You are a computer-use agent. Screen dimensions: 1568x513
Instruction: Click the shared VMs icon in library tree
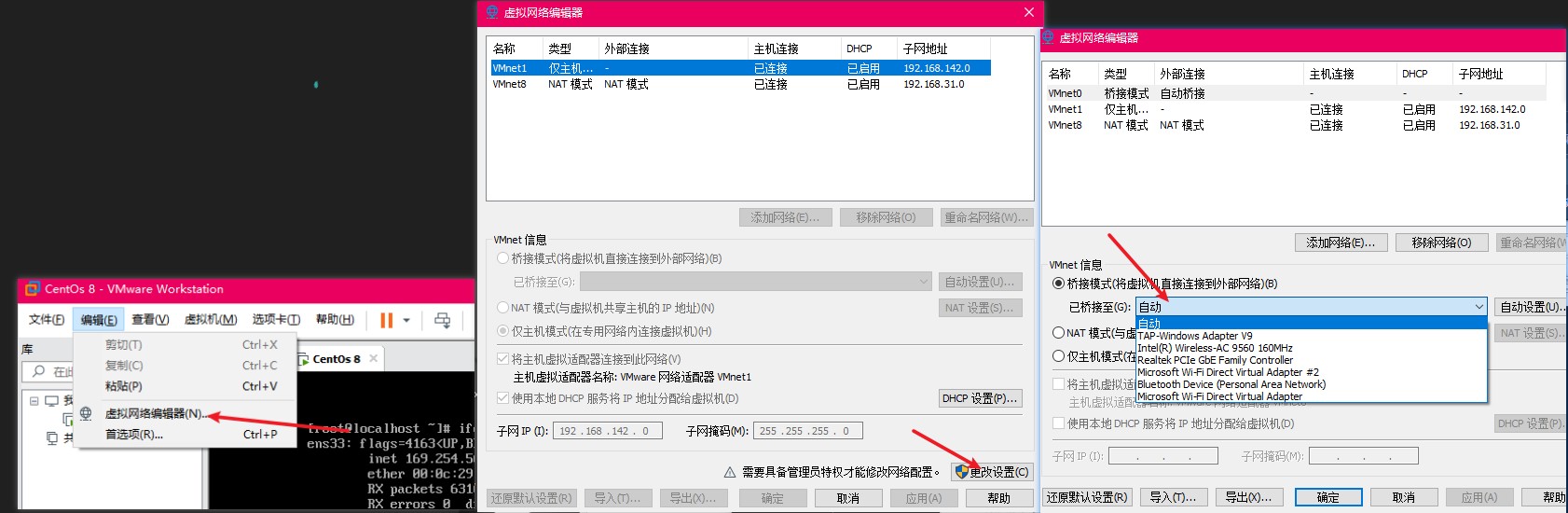[x=52, y=437]
